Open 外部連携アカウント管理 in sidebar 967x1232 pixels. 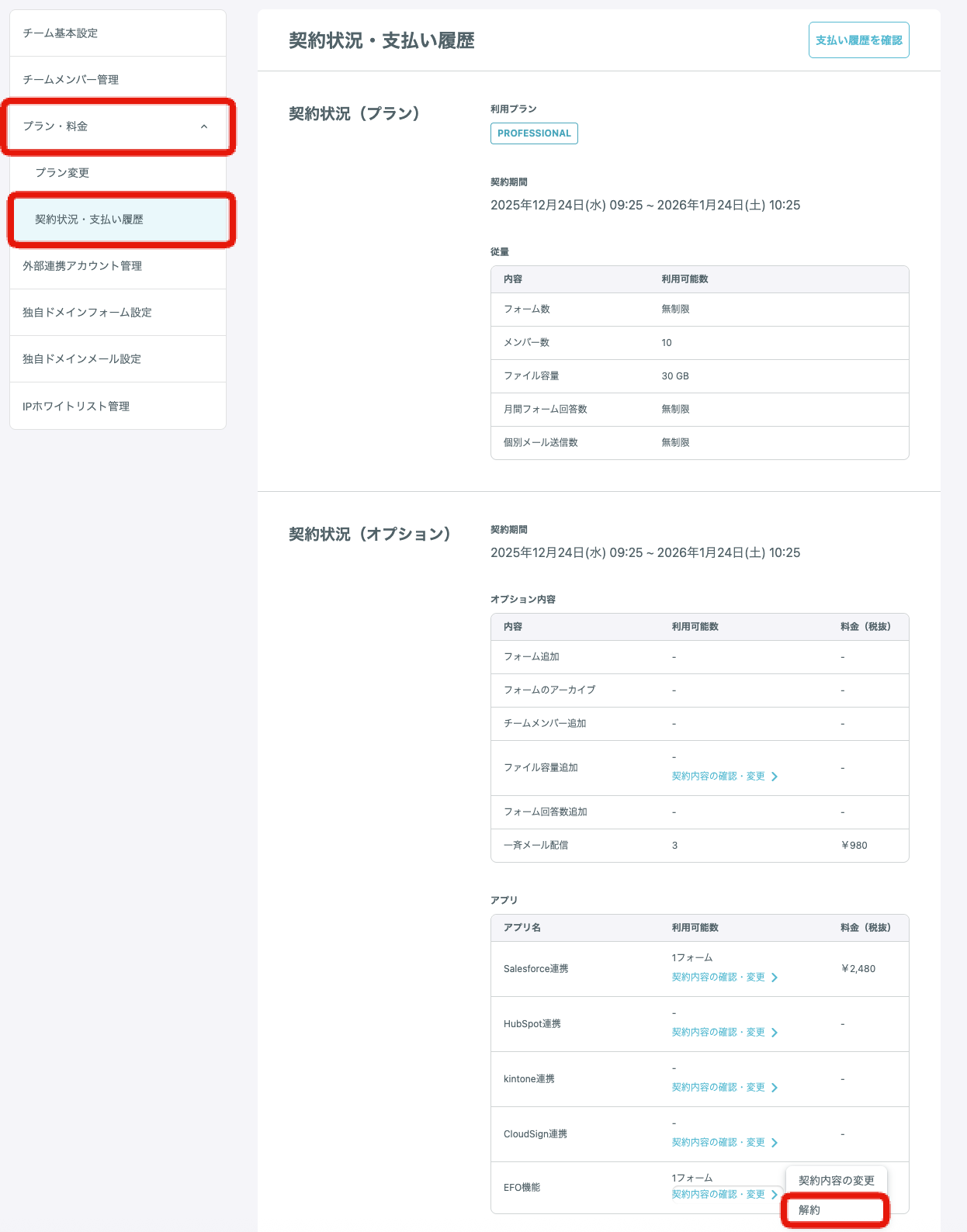click(82, 266)
